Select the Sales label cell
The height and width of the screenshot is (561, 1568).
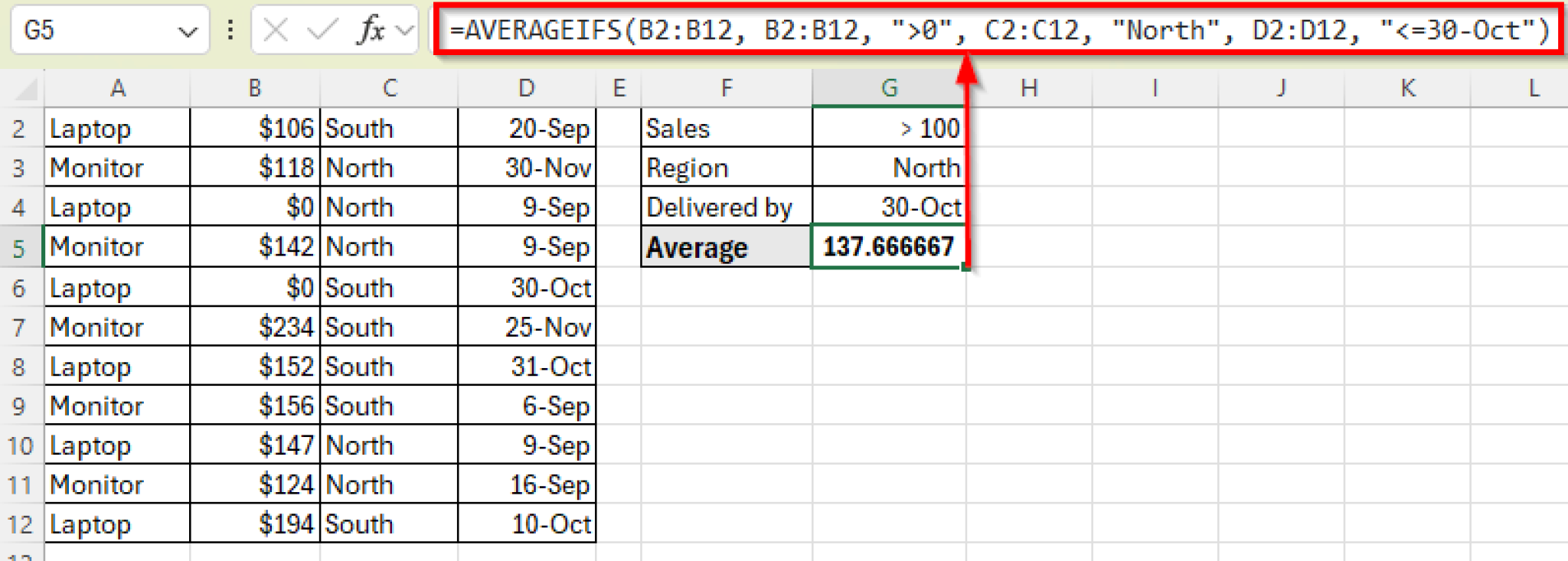tap(725, 128)
